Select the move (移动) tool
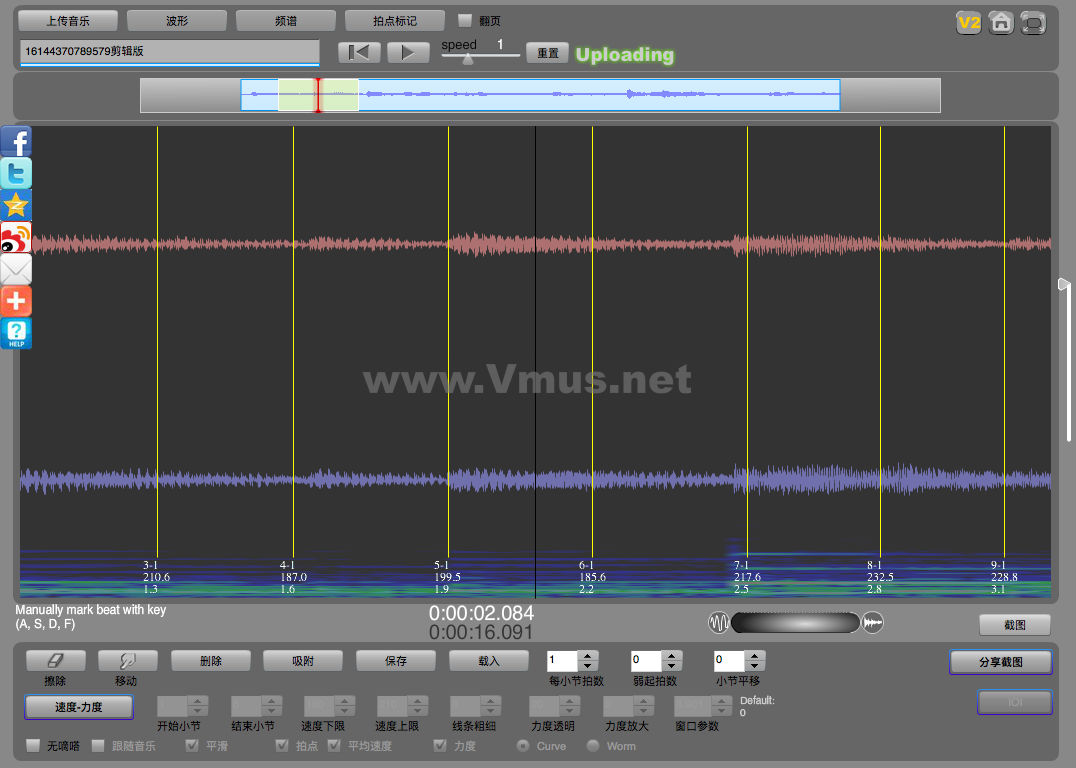Image resolution: width=1076 pixels, height=768 pixels. click(127, 661)
